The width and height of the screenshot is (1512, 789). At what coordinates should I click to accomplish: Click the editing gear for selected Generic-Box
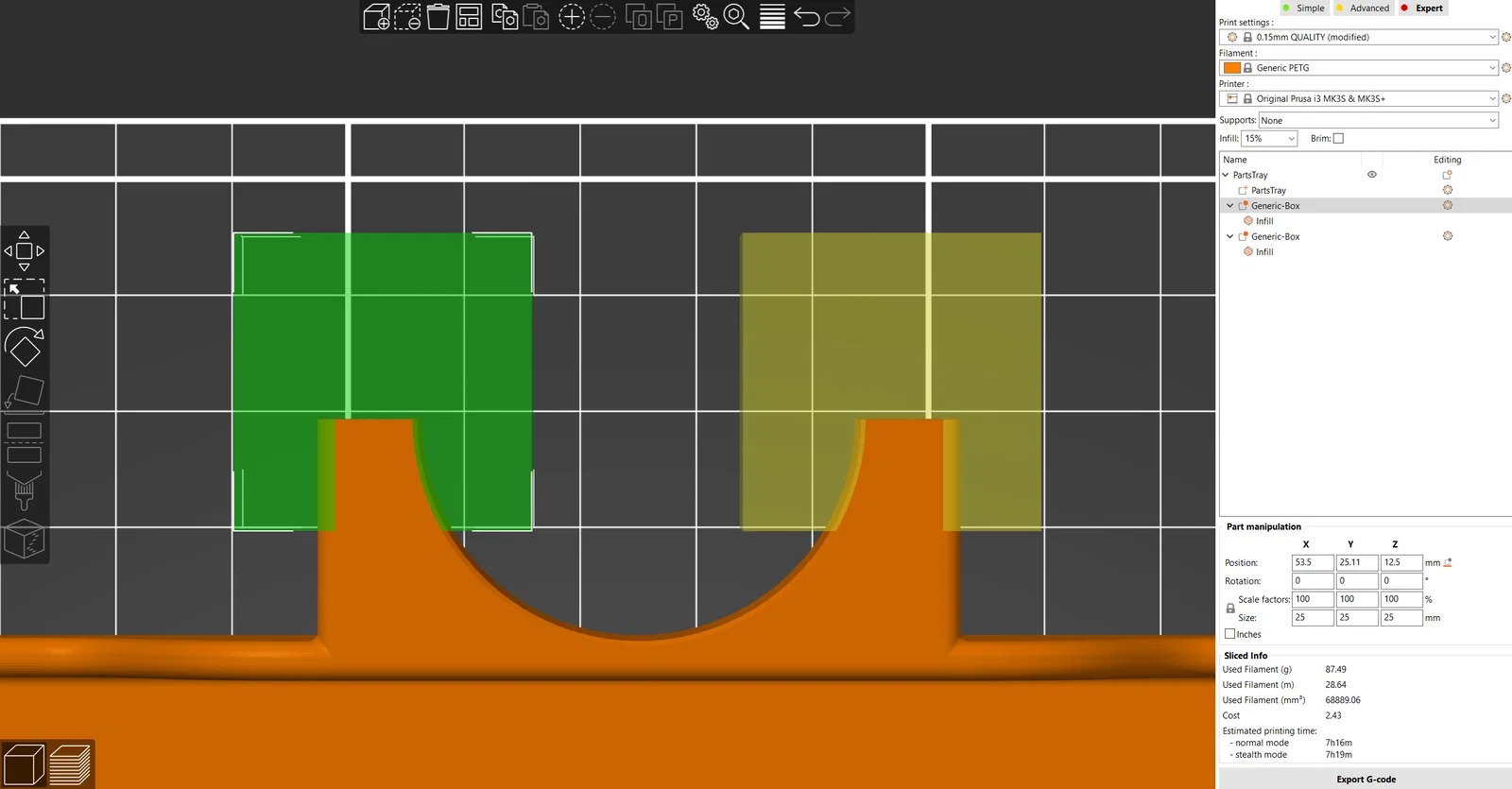click(1448, 205)
